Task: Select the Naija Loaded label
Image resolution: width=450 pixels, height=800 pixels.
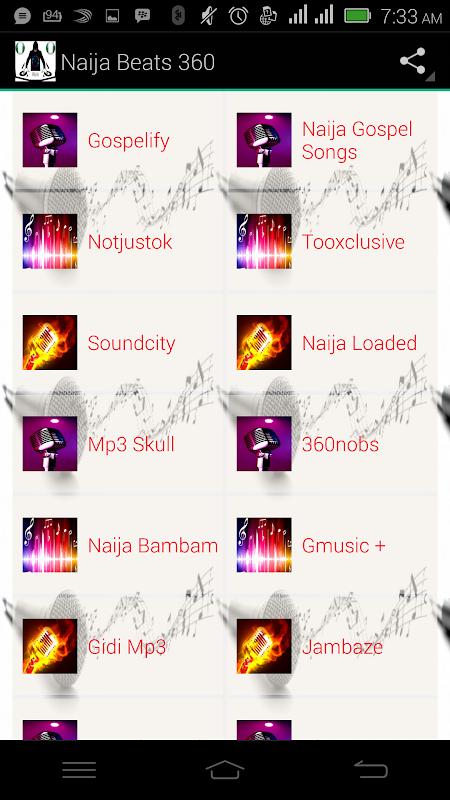Action: tap(359, 343)
